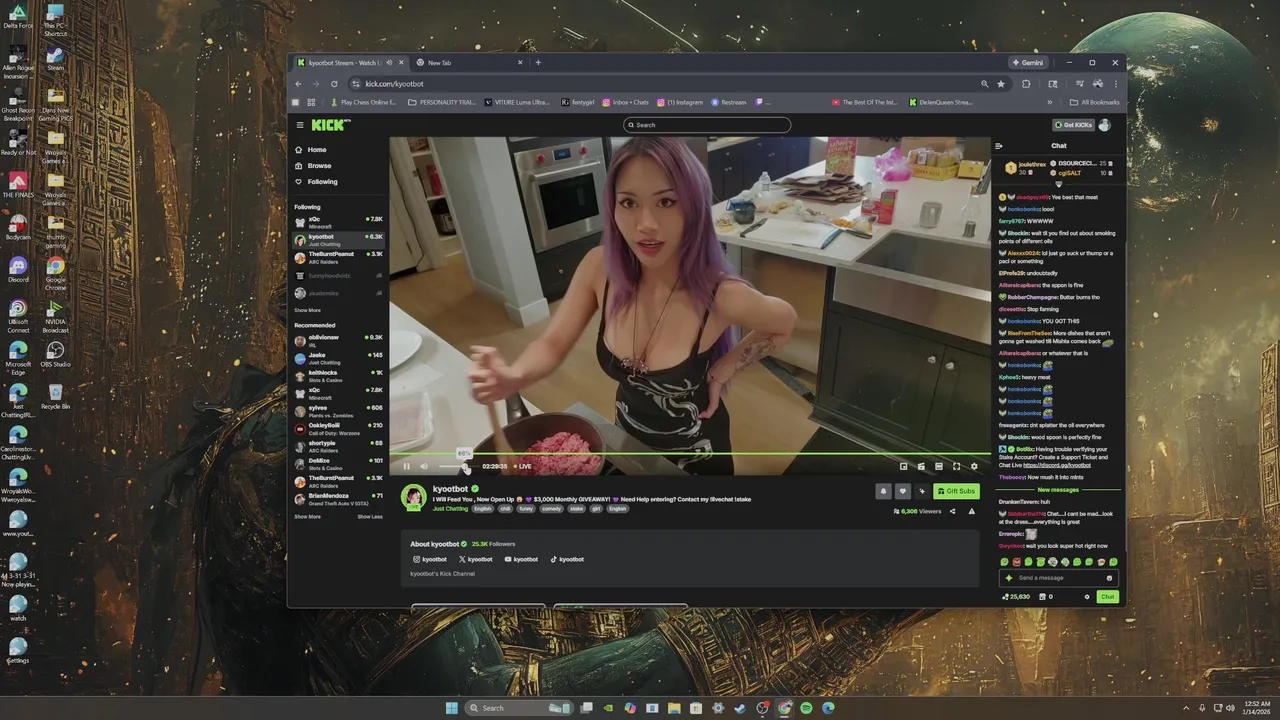The width and height of the screenshot is (1280, 720).
Task: Report the stream with warning icon
Action: pos(971,511)
